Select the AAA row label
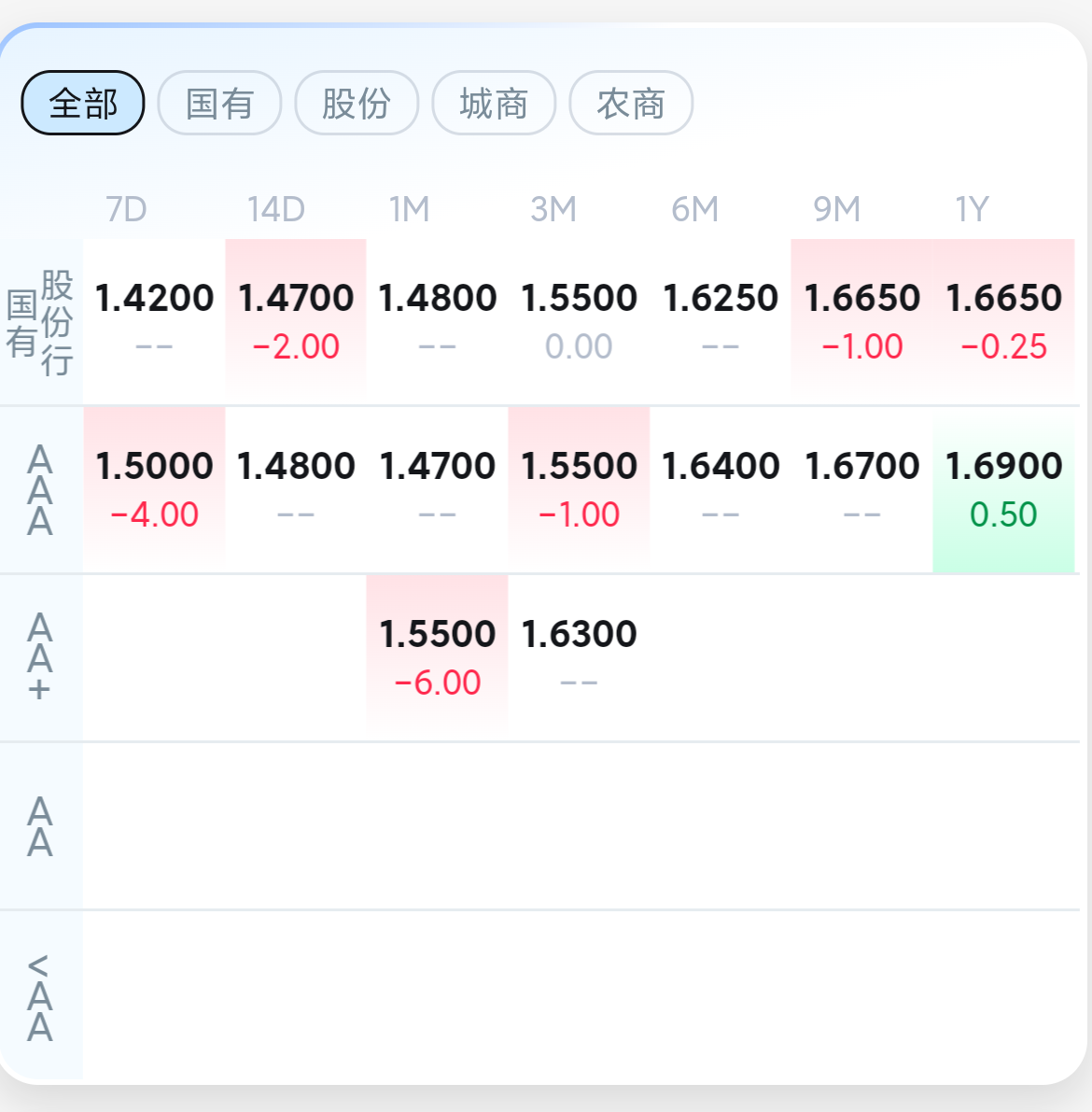 pos(40,490)
